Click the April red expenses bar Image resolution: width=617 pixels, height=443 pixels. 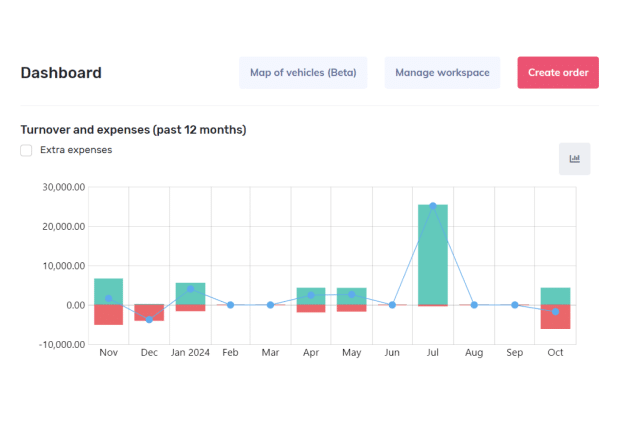(x=311, y=309)
